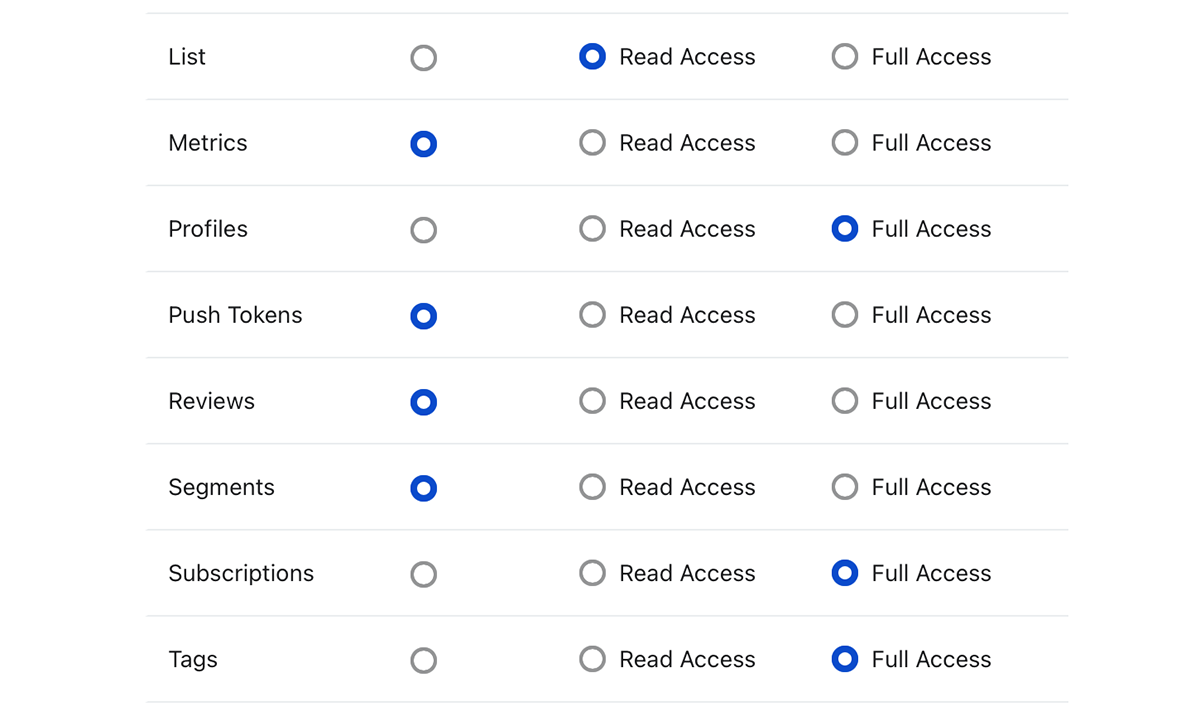This screenshot has width=1200, height=716.
Task: Select Read Access in the Segments row
Action: [x=593, y=487]
